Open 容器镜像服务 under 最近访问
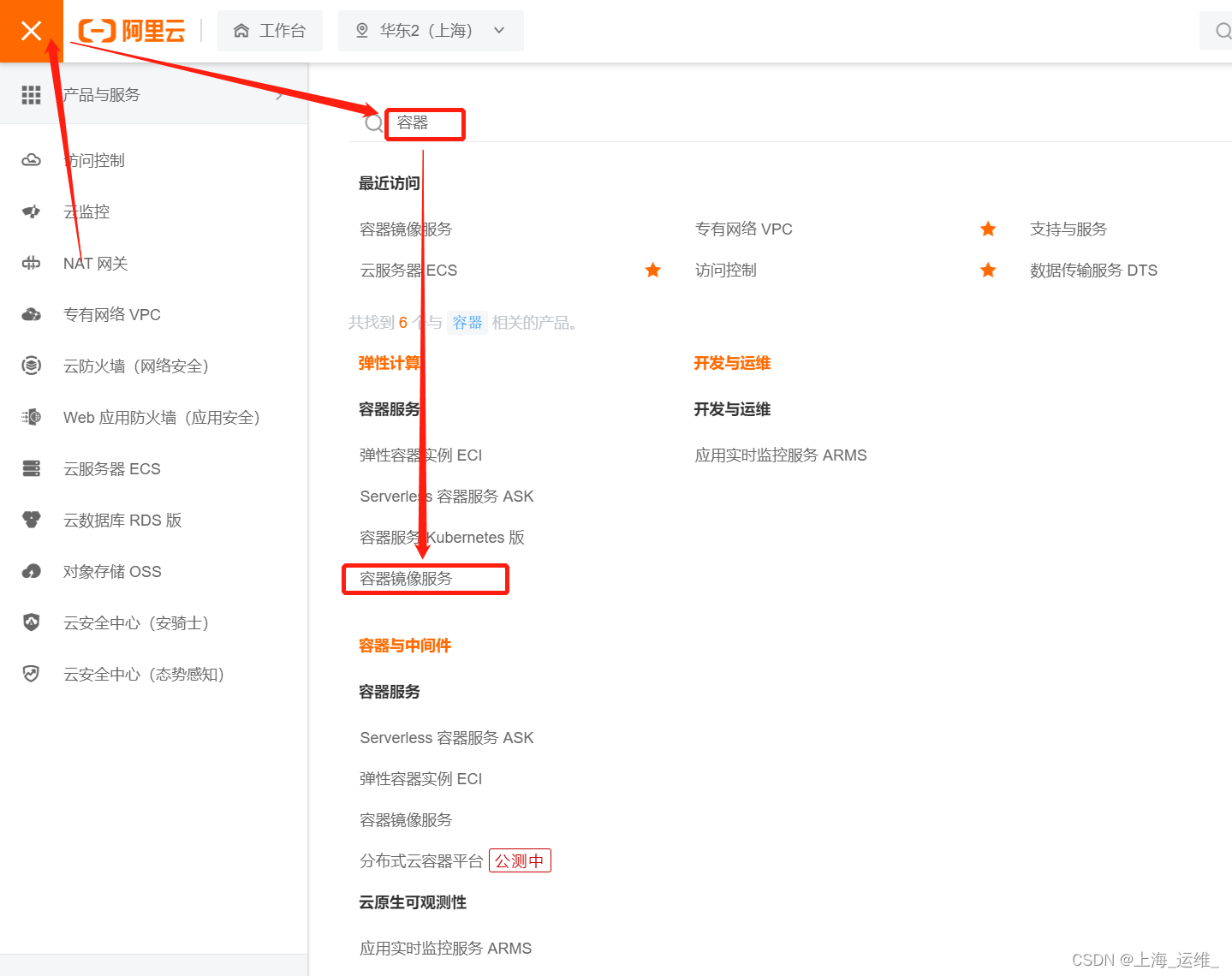The height and width of the screenshot is (976, 1232). click(406, 229)
